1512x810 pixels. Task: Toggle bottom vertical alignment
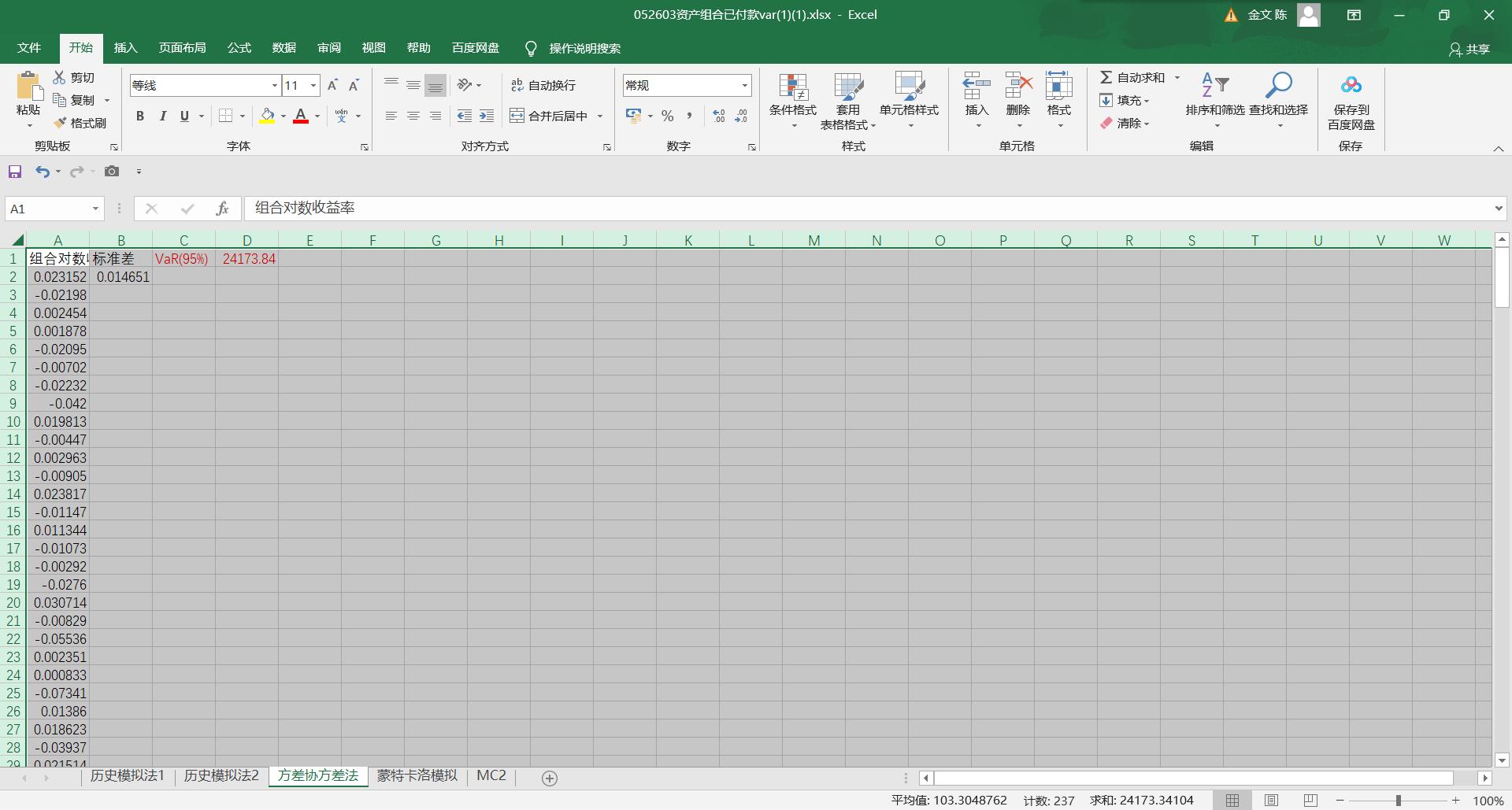pyautogui.click(x=435, y=85)
